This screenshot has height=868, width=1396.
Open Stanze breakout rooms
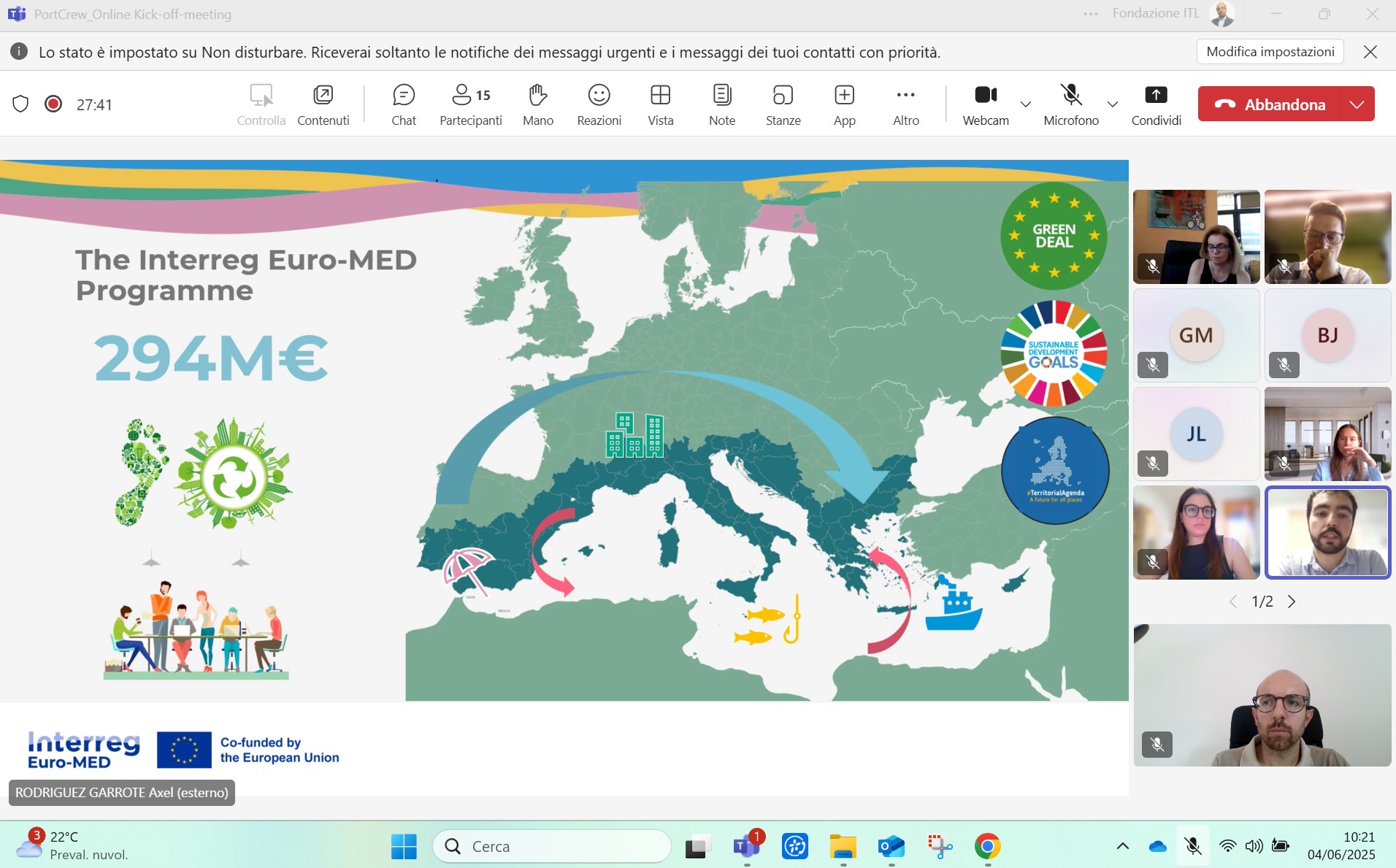point(783,104)
